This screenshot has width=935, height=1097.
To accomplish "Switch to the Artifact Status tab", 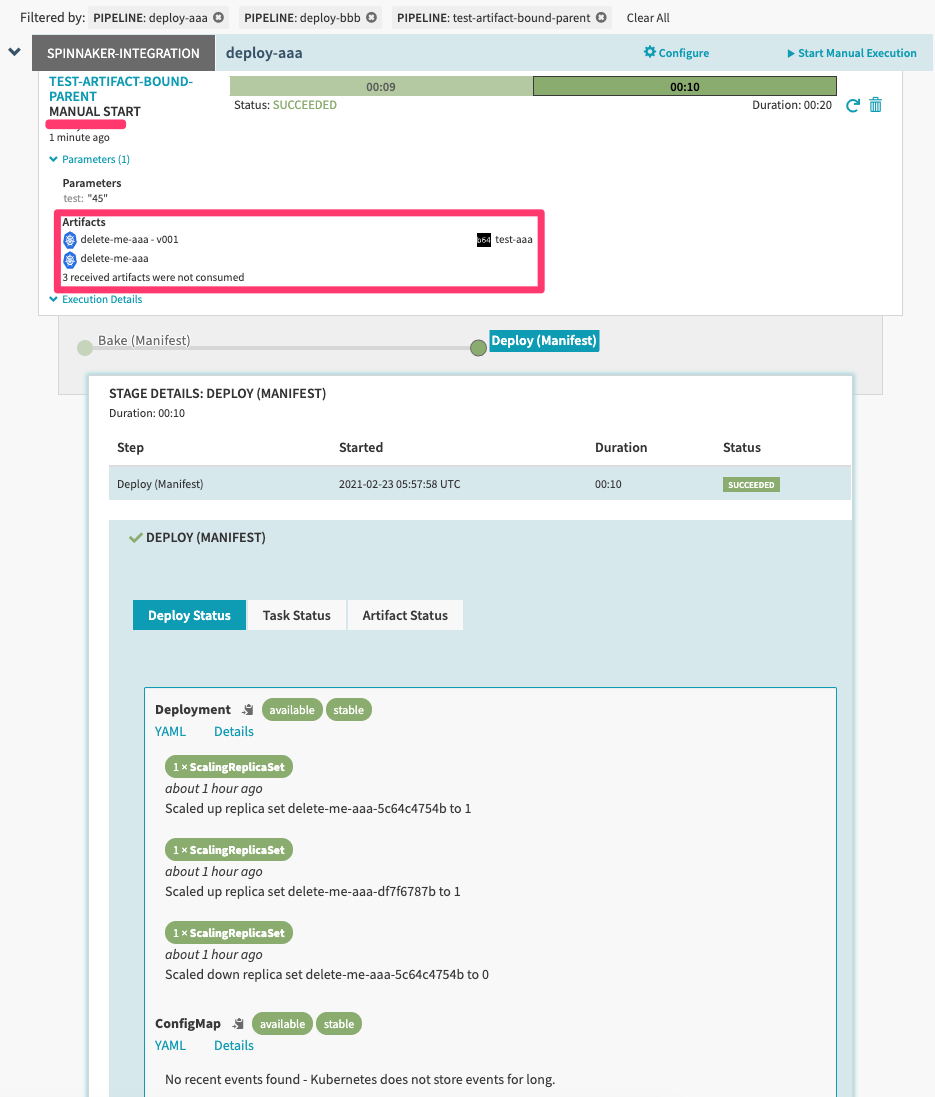I will [x=405, y=615].
